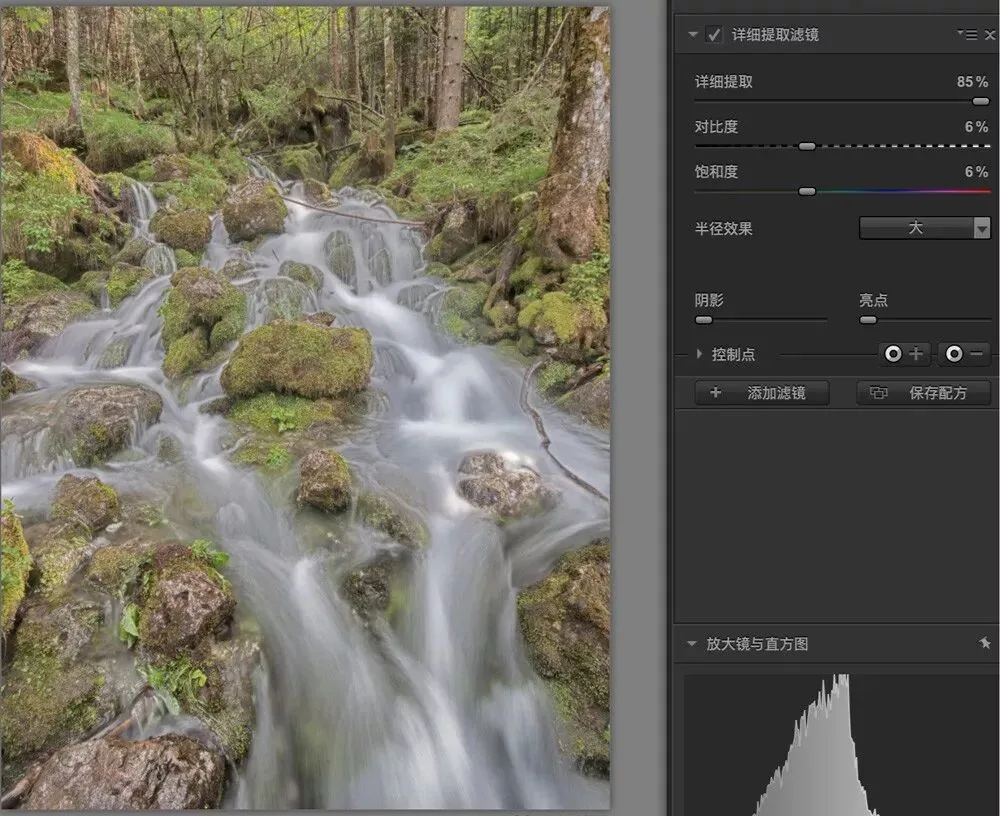
Task: Click the 饱和度 slider handle
Action: (x=807, y=191)
